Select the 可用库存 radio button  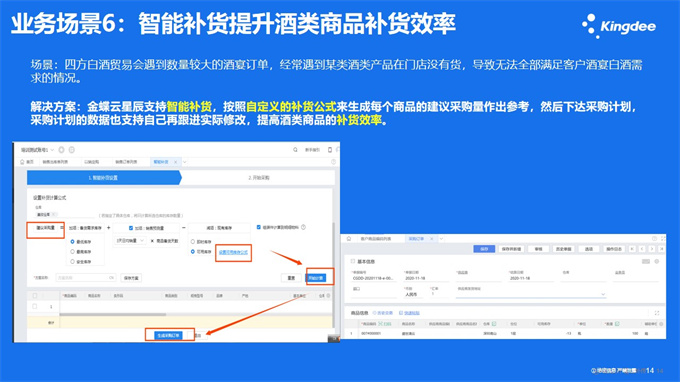(x=193, y=251)
